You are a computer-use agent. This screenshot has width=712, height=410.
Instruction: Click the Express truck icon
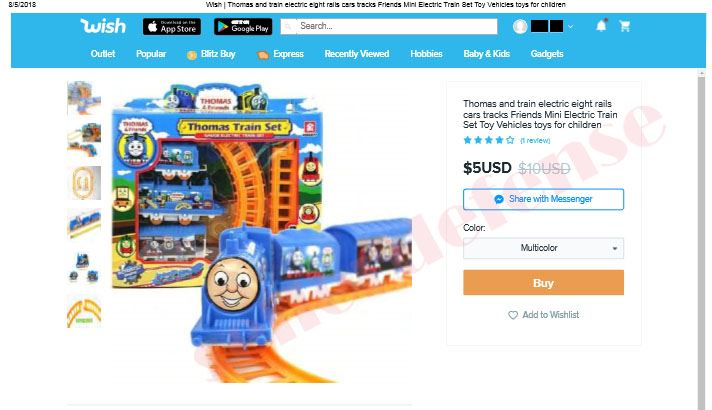[x=262, y=55]
